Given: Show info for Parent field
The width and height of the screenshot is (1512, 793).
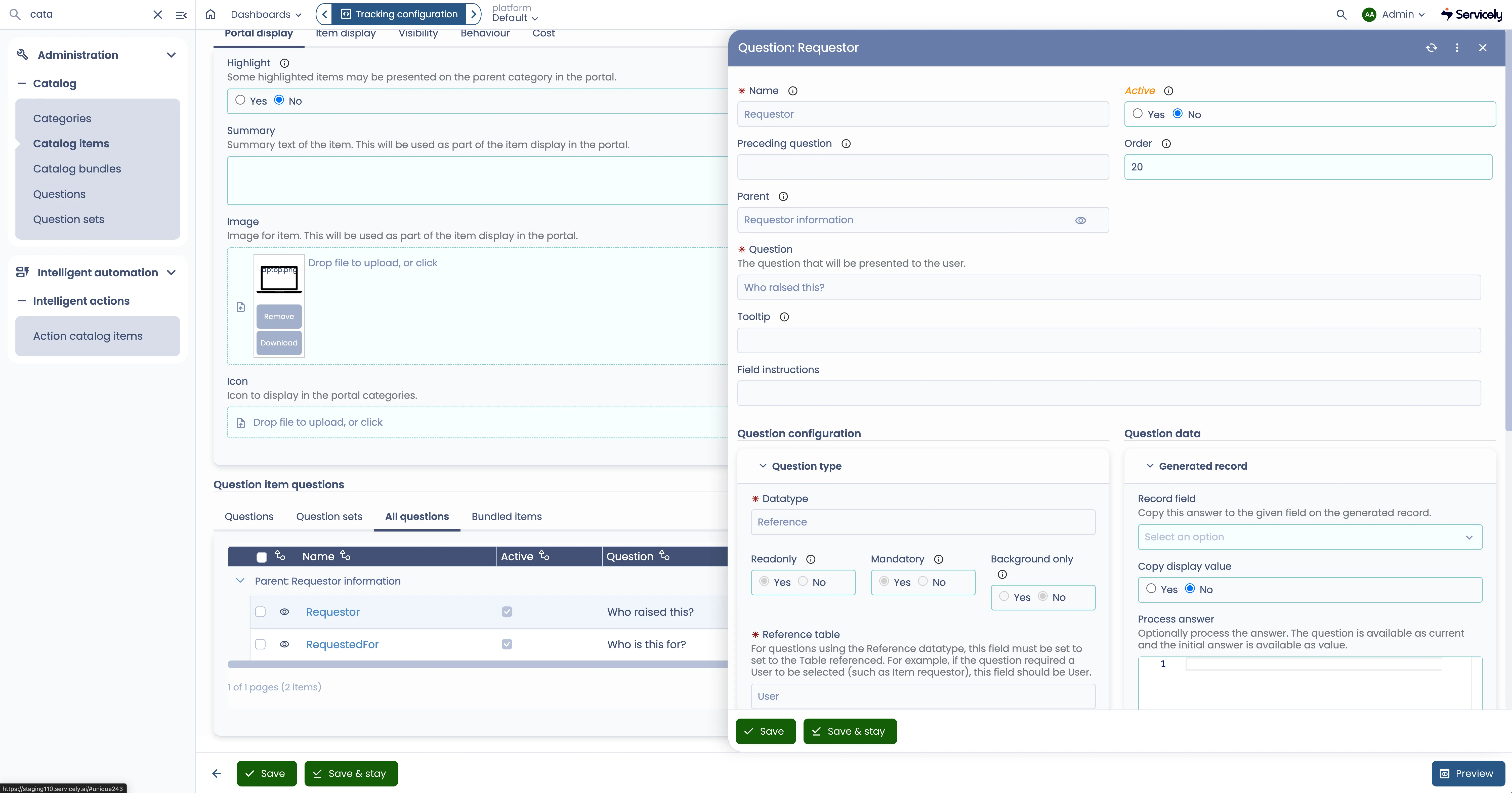Looking at the screenshot, I should (x=783, y=196).
